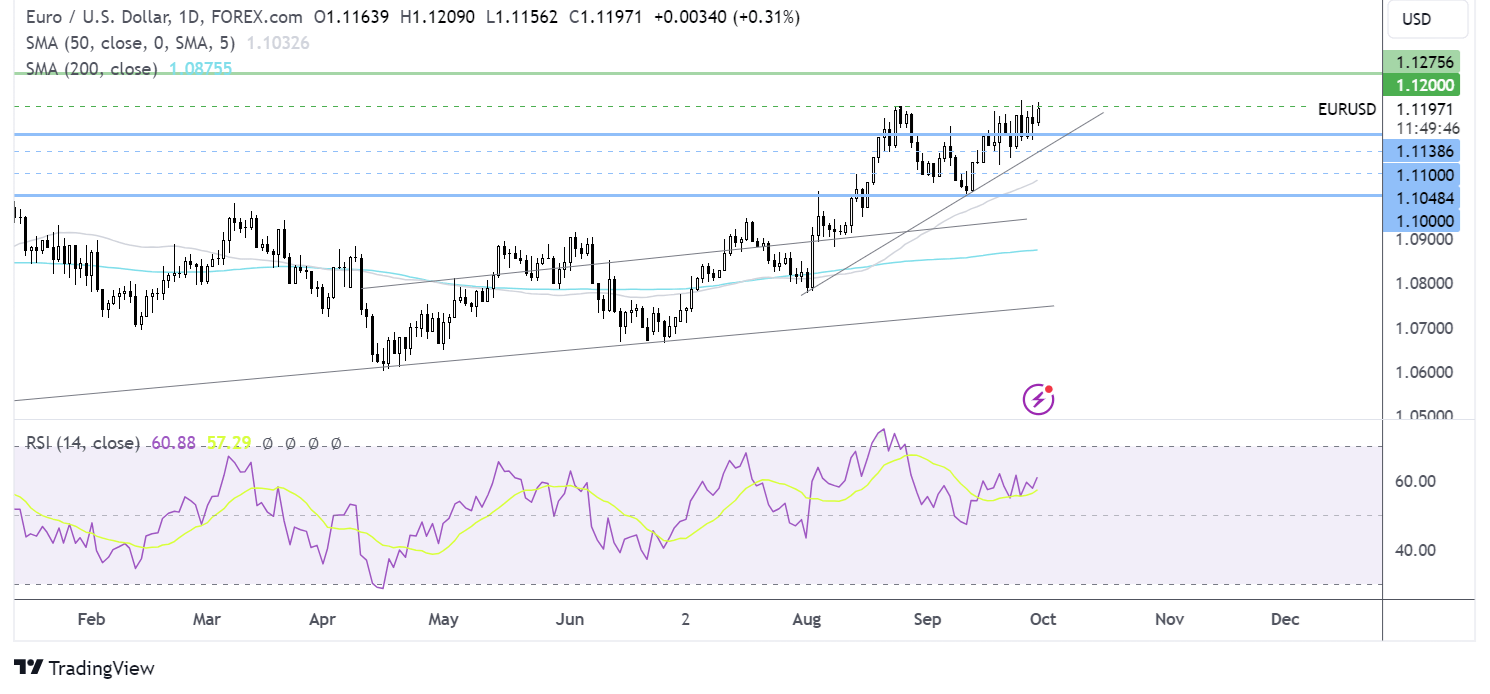The image size is (1490, 694).
Task: Click the TradingView logo
Action: pos(85,668)
